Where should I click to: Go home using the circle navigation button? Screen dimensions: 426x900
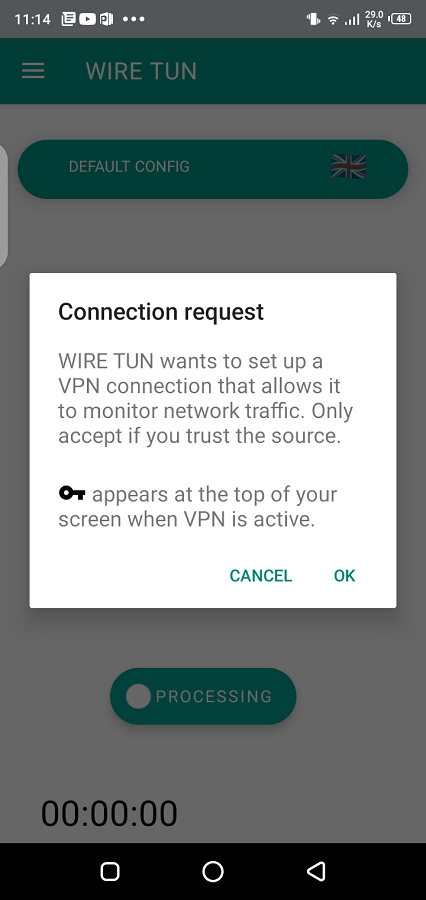213,871
